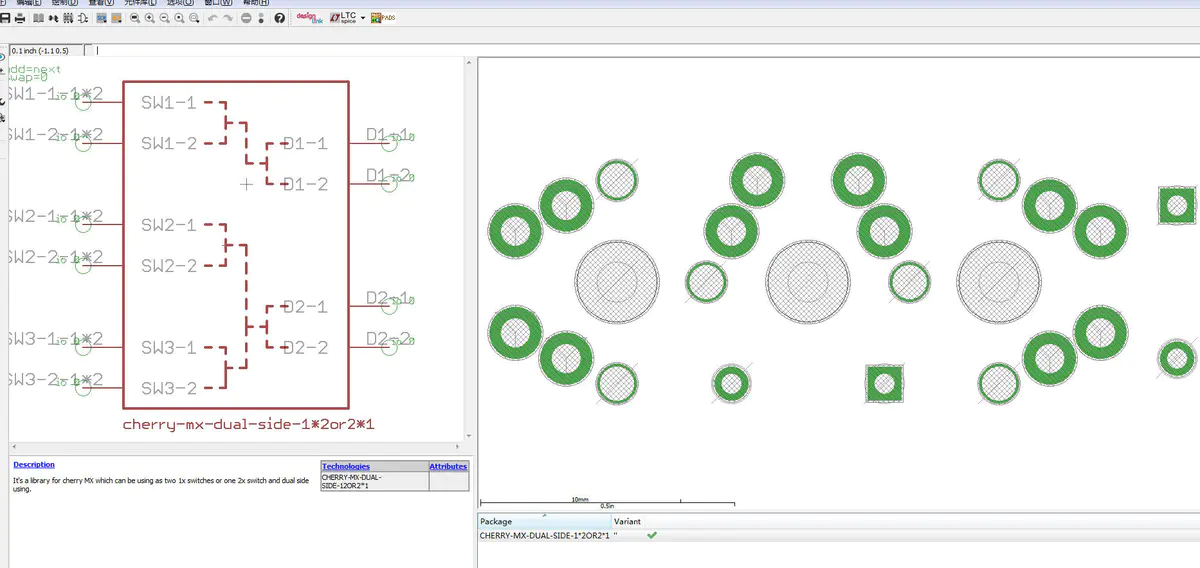Click the Technologies header link
Screen dimensions: 1200x568
pyautogui.click(x=346, y=467)
